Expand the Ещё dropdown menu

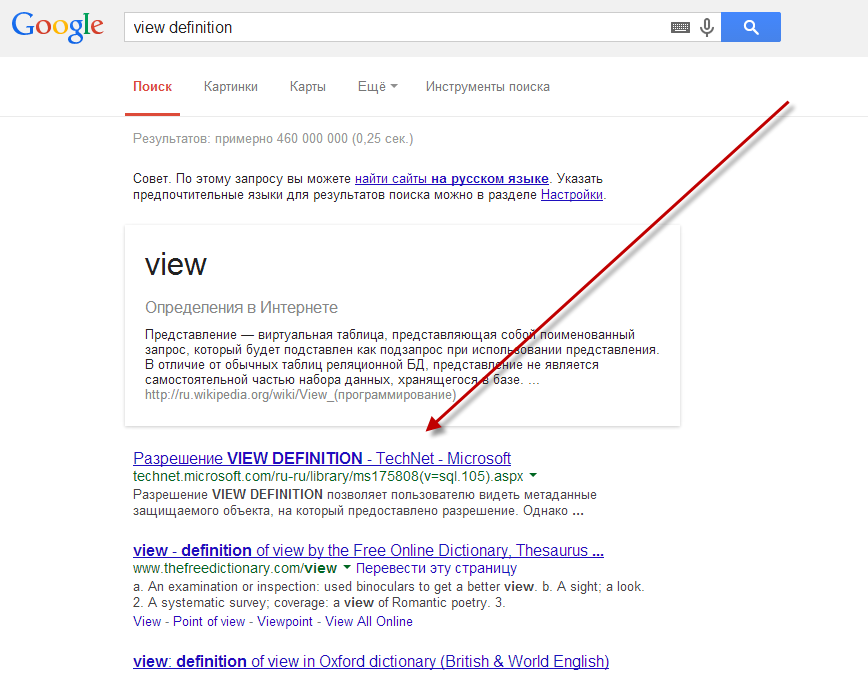tap(377, 87)
